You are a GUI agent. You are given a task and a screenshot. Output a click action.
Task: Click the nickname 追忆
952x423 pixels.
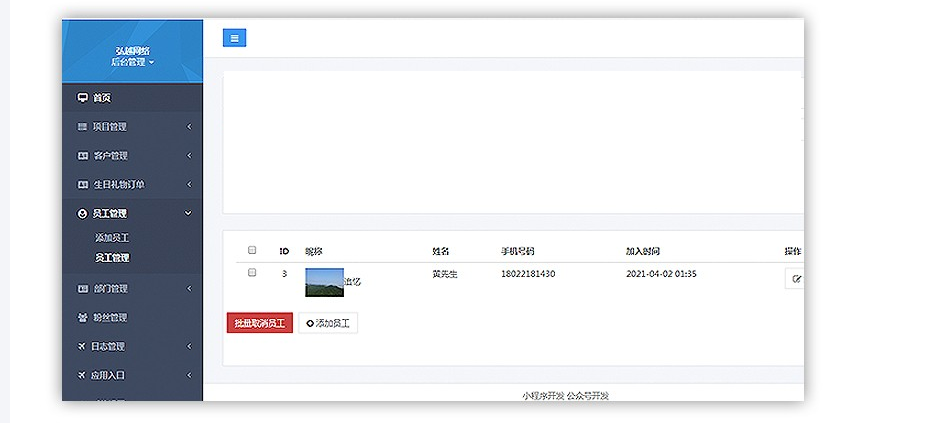click(x=353, y=282)
